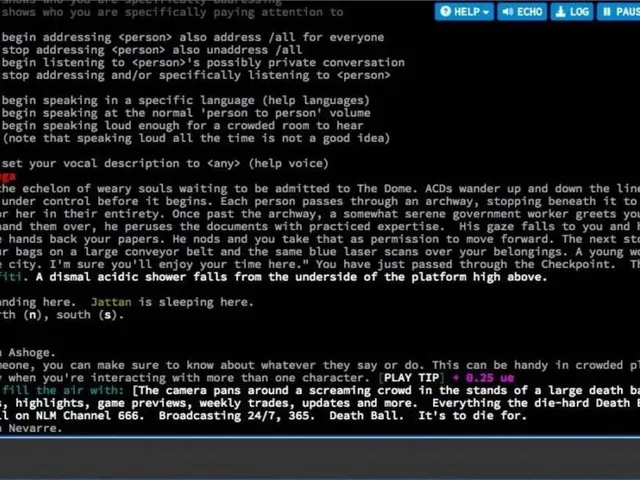Expand the HELP dropdown caret
640x480 pixels.
[486, 12]
